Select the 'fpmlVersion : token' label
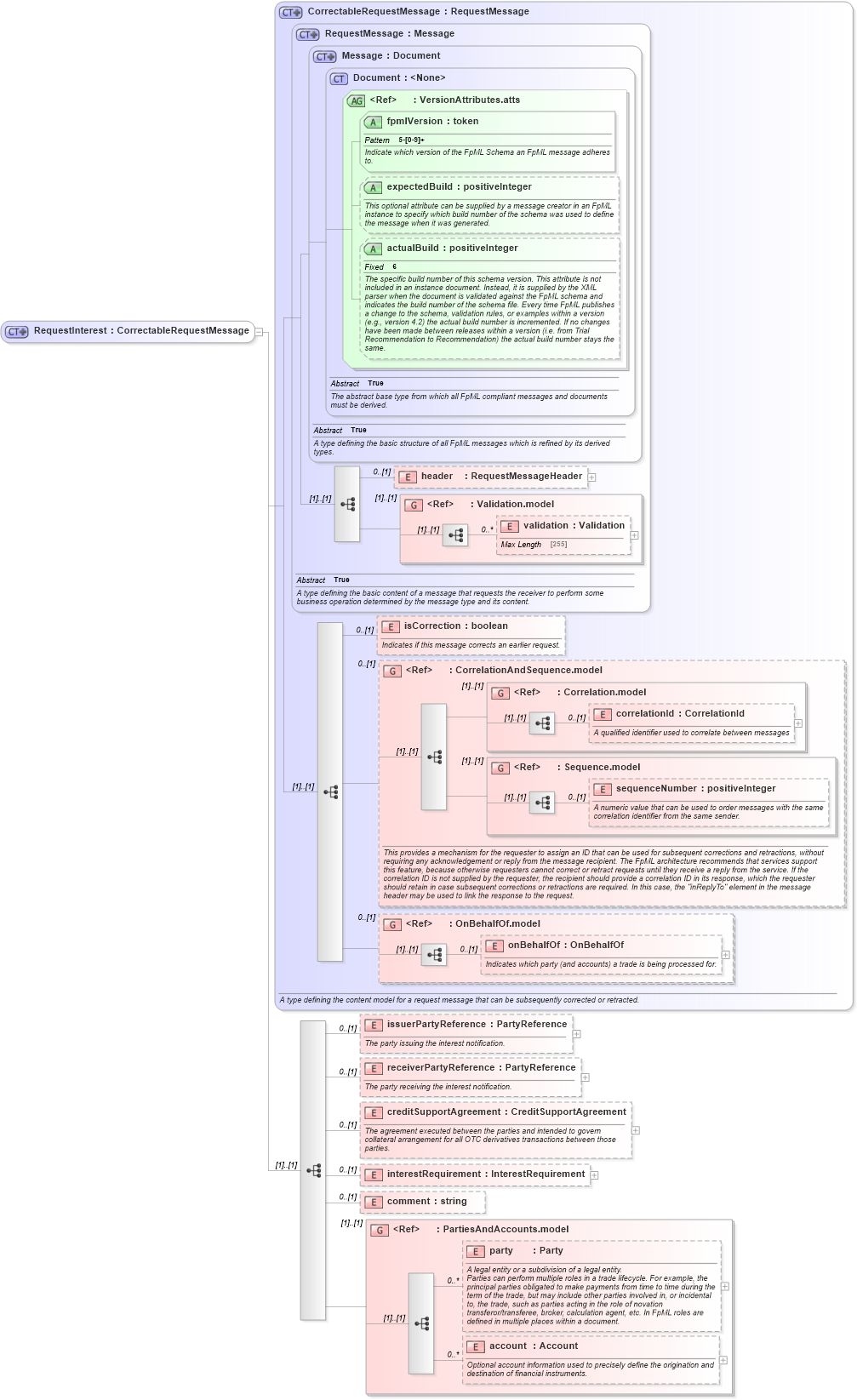The width and height of the screenshot is (857, 1400). coord(432,122)
